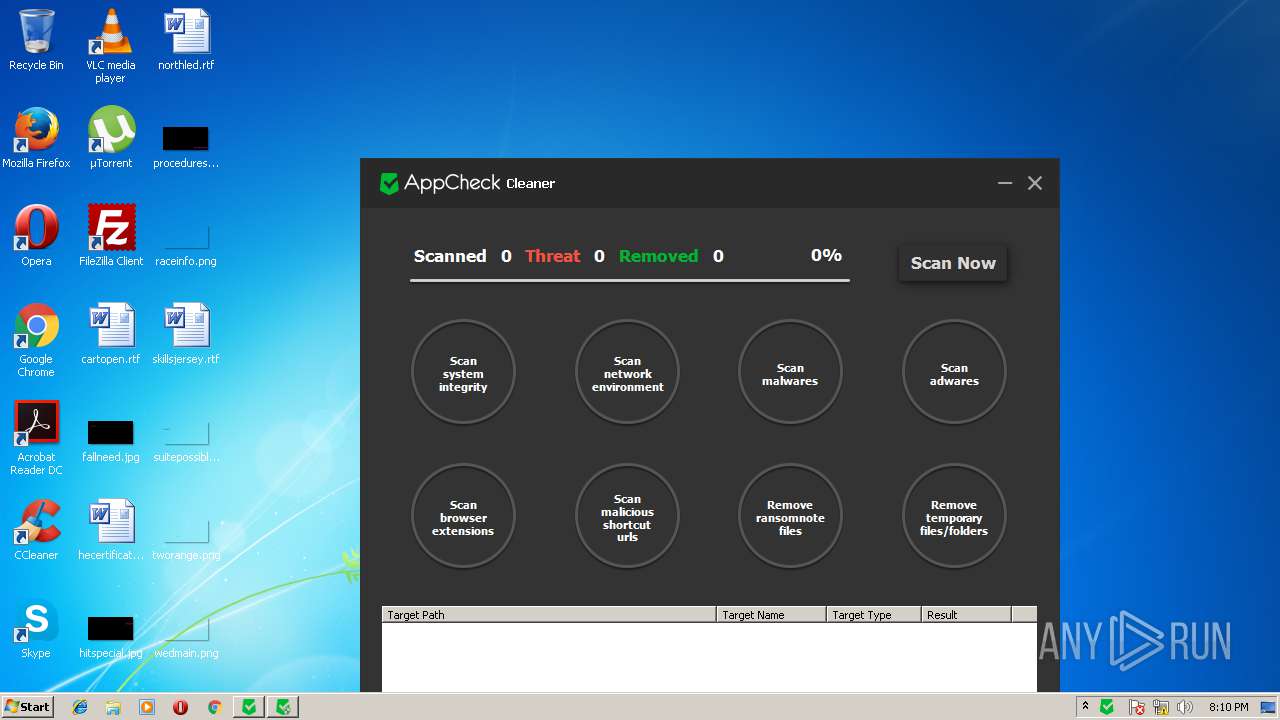
Task: Select the skillsjersey.rtf desktop file
Action: click(186, 334)
